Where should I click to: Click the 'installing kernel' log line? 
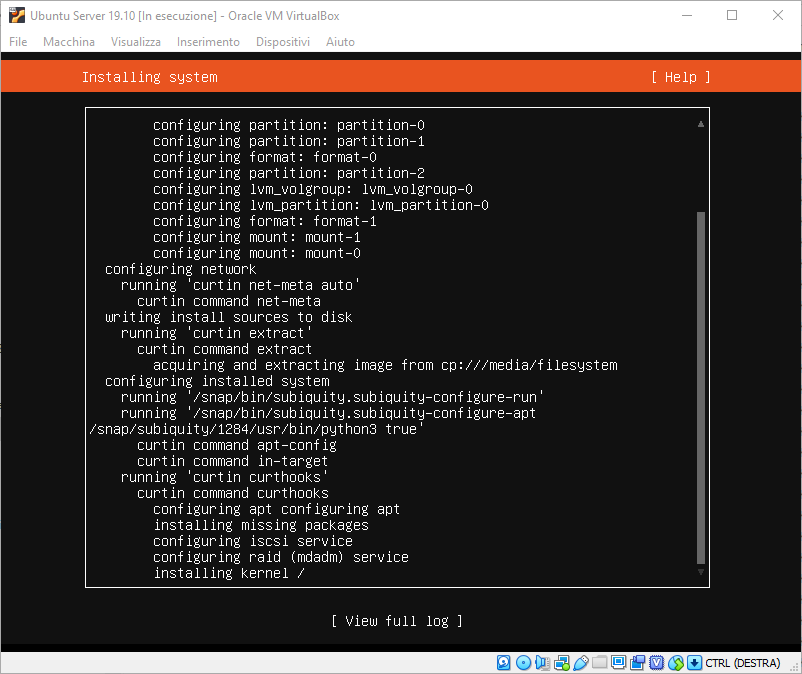229,573
